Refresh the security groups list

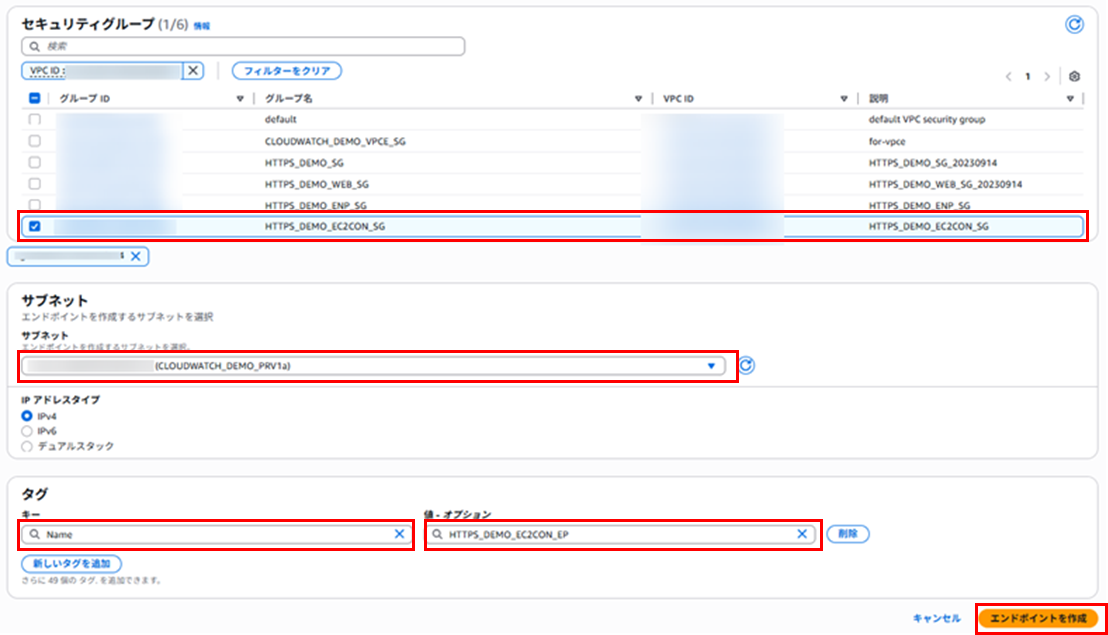pos(1074,25)
